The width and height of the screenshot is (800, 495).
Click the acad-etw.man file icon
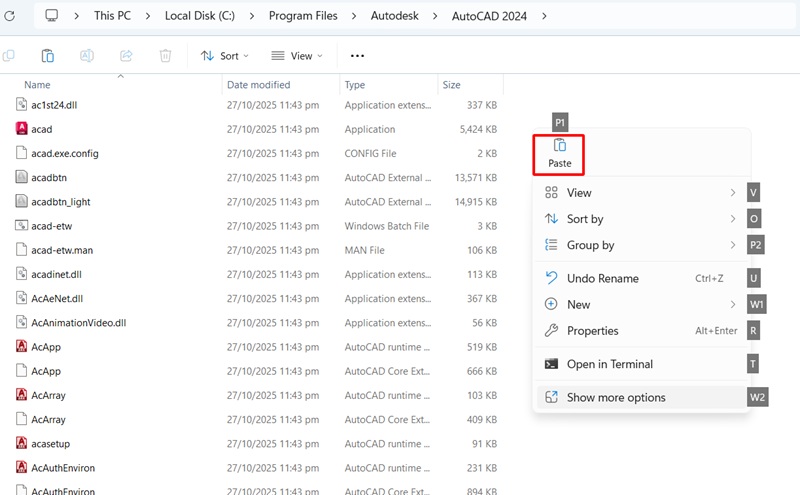click(x=21, y=250)
